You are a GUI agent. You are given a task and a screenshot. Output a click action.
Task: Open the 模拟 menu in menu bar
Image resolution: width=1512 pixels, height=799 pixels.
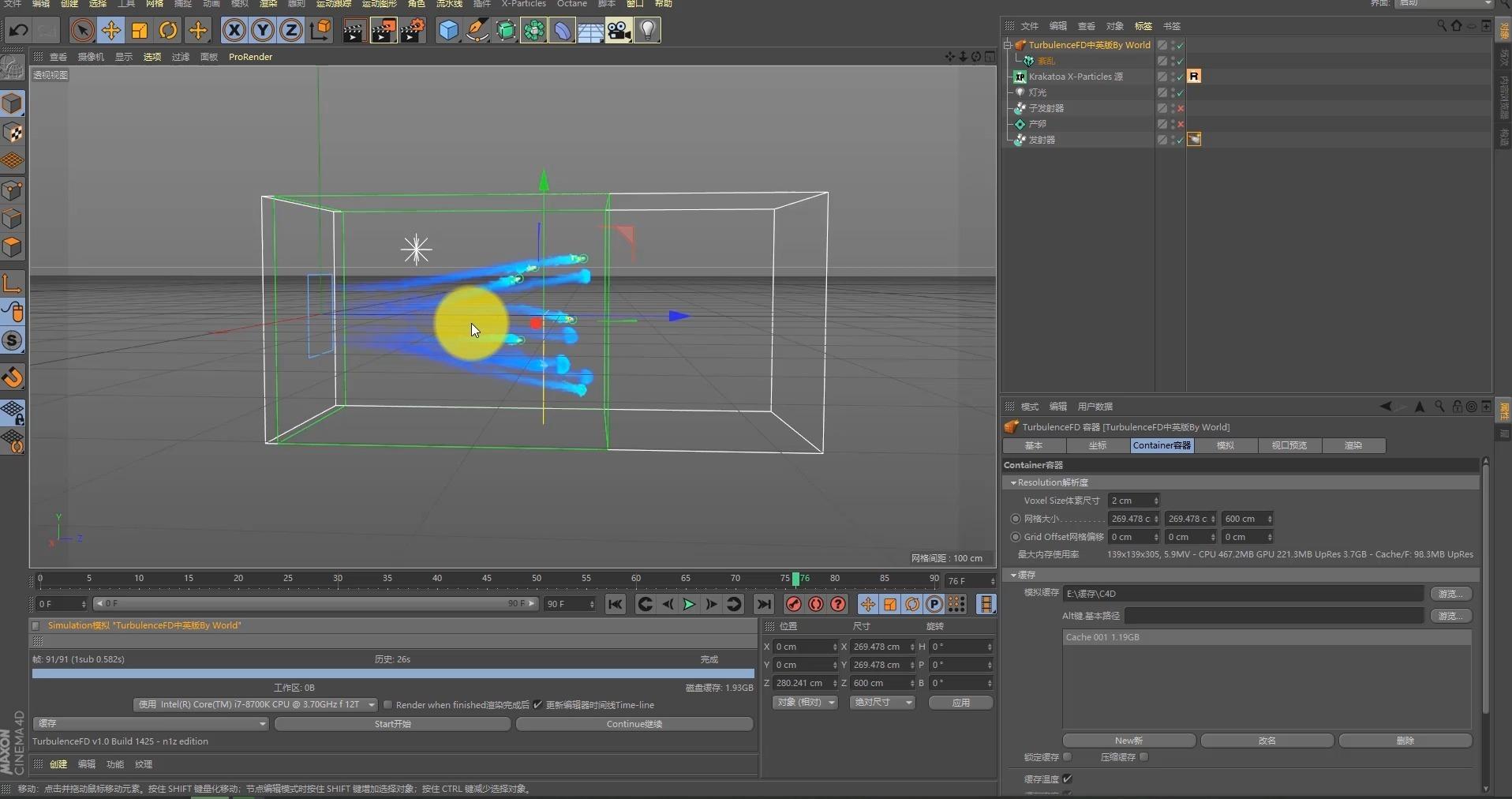pos(239,4)
